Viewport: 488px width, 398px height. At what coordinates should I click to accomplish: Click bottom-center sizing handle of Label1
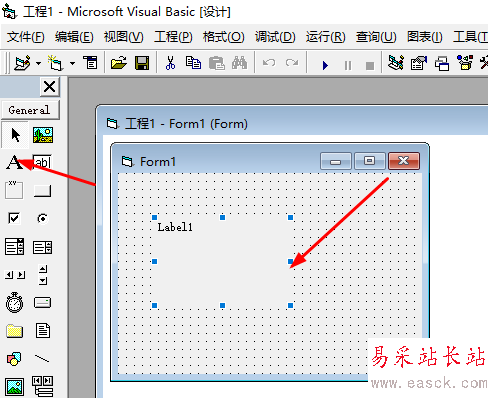(222, 305)
